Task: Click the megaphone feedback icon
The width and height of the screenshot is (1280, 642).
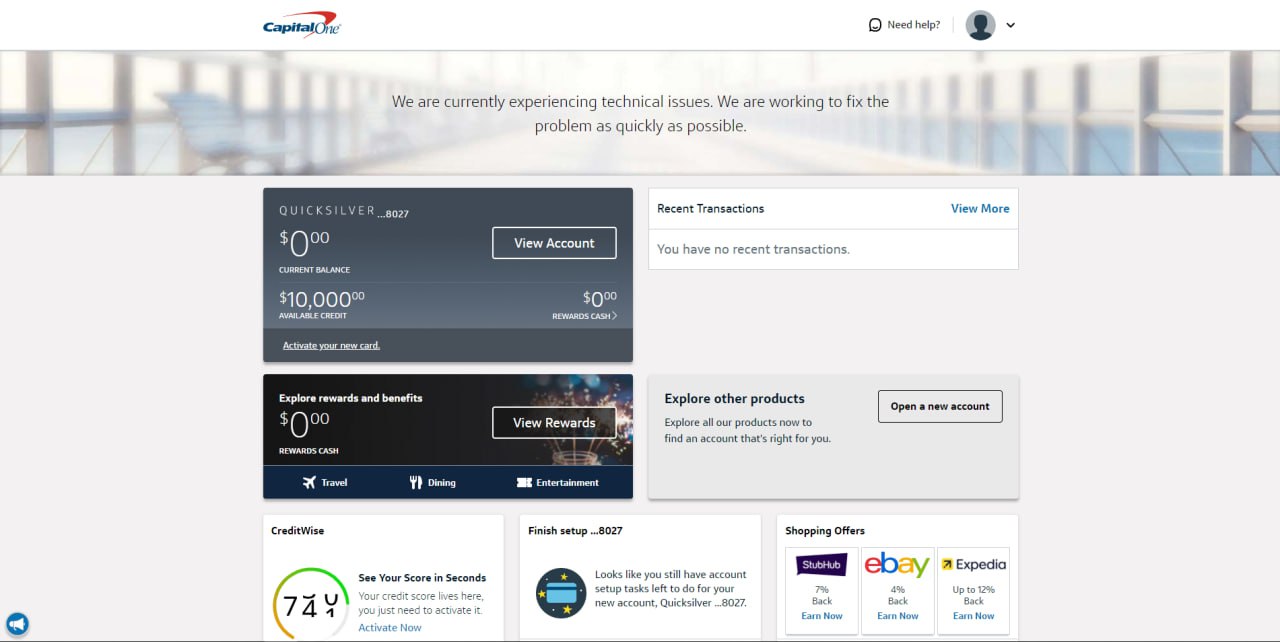Action: click(17, 625)
